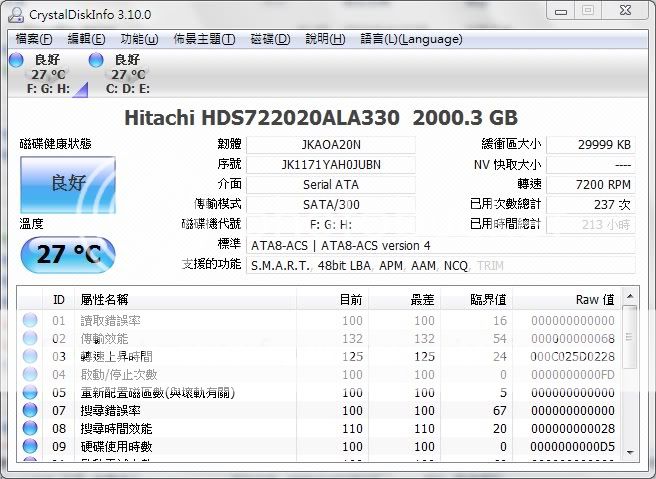656x479 pixels.
Task: Click the scrollbar up arrow in attribute list
Action: point(630,296)
